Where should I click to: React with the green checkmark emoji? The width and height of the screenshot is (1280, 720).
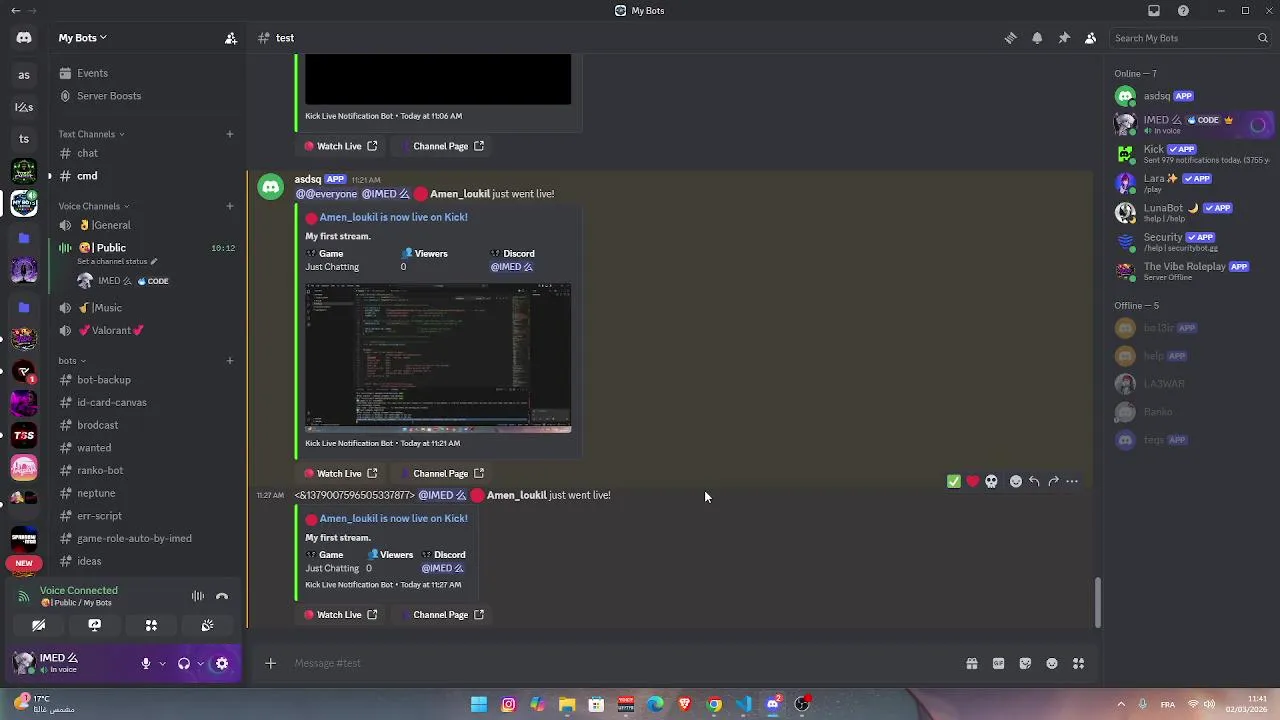(x=954, y=482)
